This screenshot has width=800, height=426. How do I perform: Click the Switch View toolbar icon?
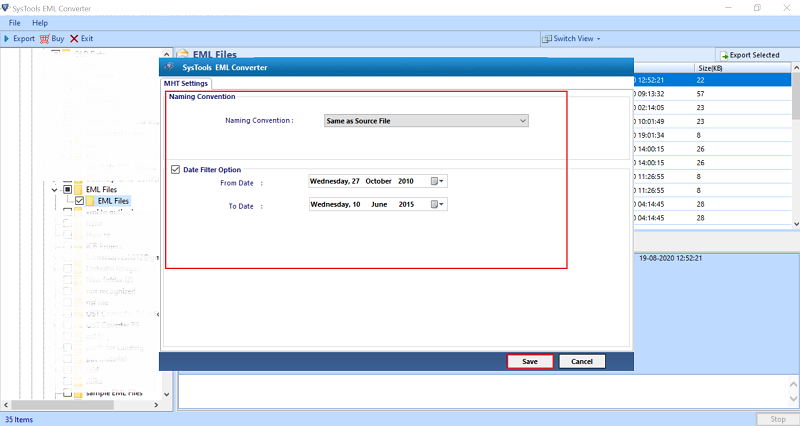tap(547, 39)
